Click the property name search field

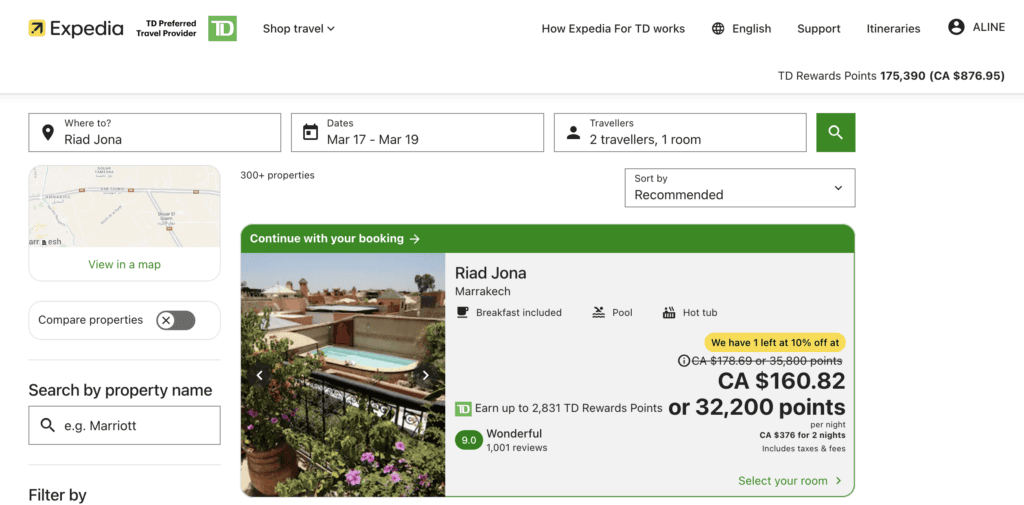coord(124,425)
